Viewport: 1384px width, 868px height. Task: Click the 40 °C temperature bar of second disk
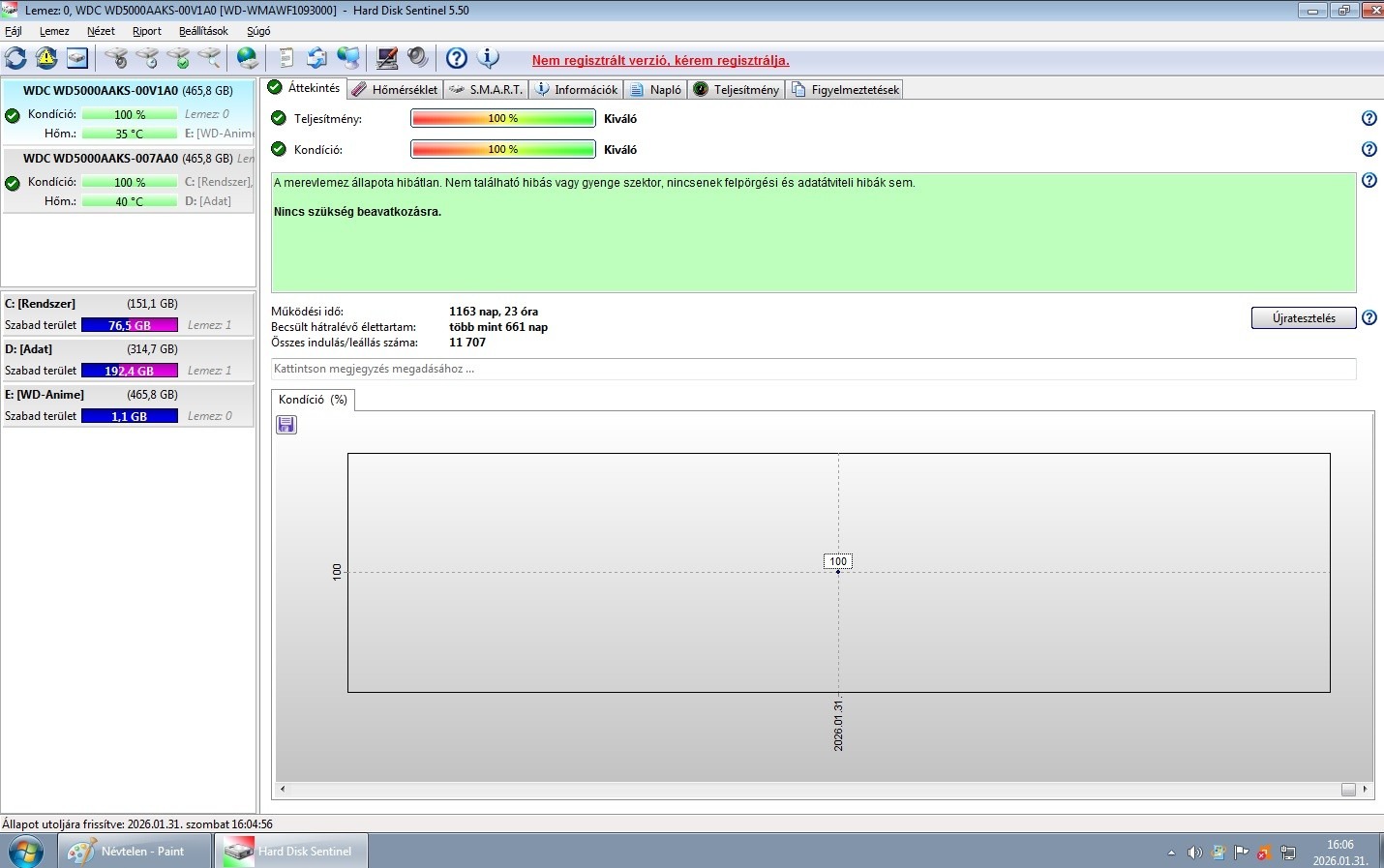[130, 201]
